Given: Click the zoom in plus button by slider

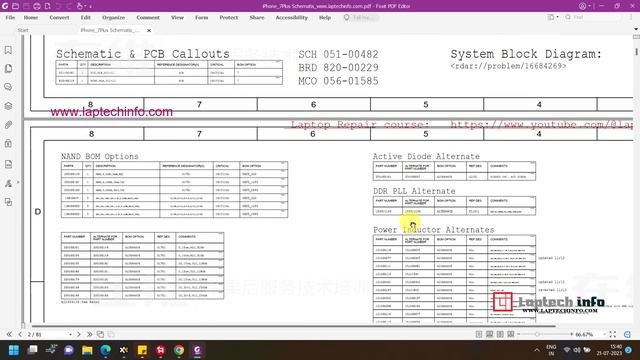Looking at the screenshot, I should [571, 334].
